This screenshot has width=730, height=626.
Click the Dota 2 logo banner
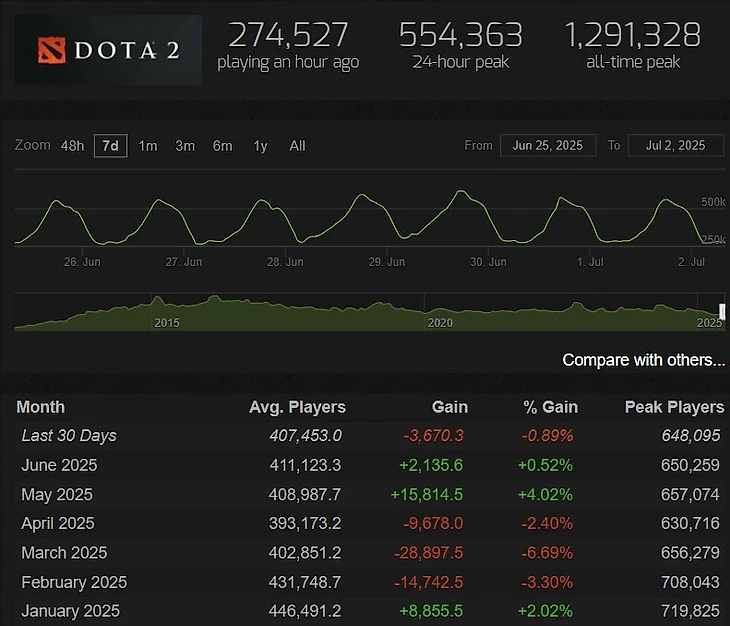pyautogui.click(x=108, y=49)
